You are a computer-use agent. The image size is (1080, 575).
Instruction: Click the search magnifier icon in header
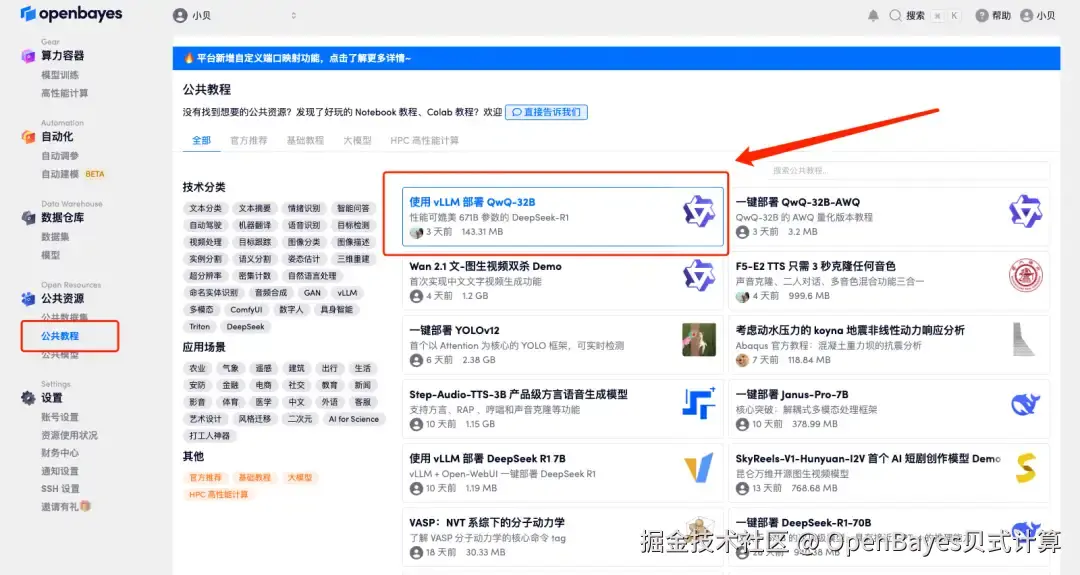coord(895,15)
